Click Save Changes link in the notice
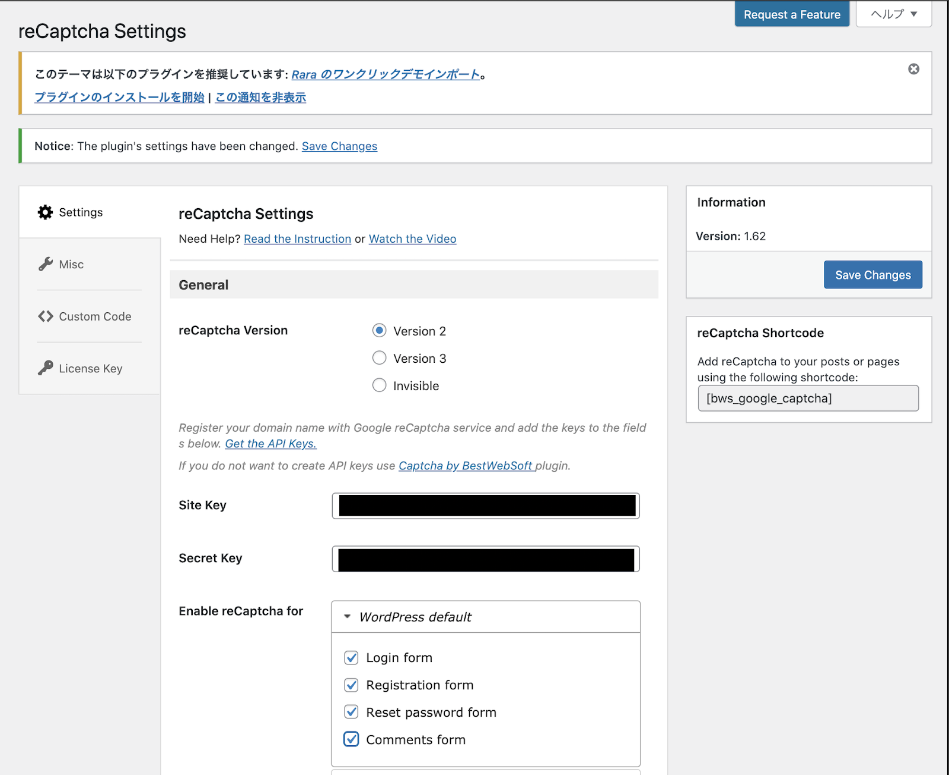949x775 pixels. click(x=340, y=146)
